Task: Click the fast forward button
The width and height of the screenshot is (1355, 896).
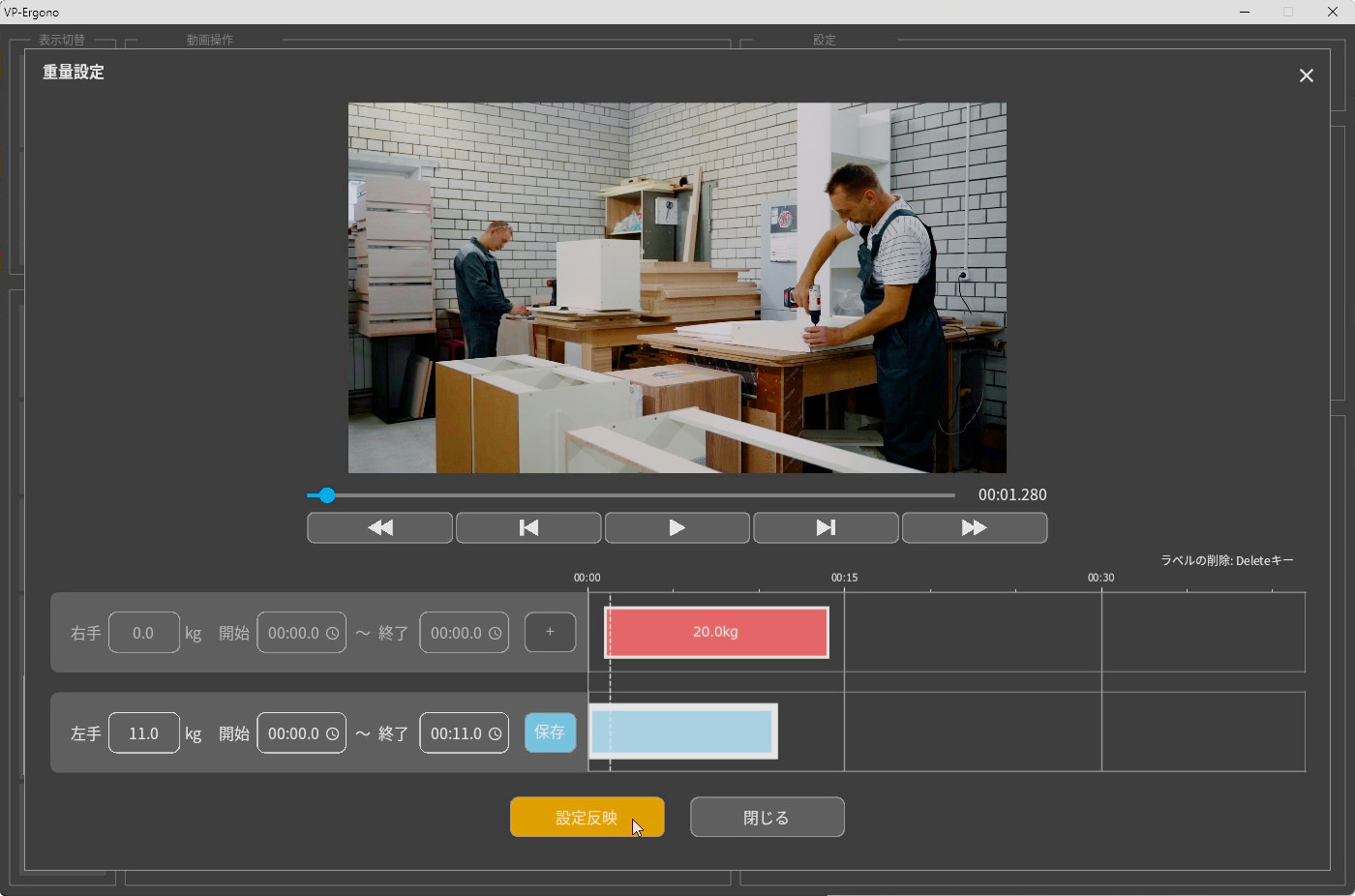Action: point(974,527)
